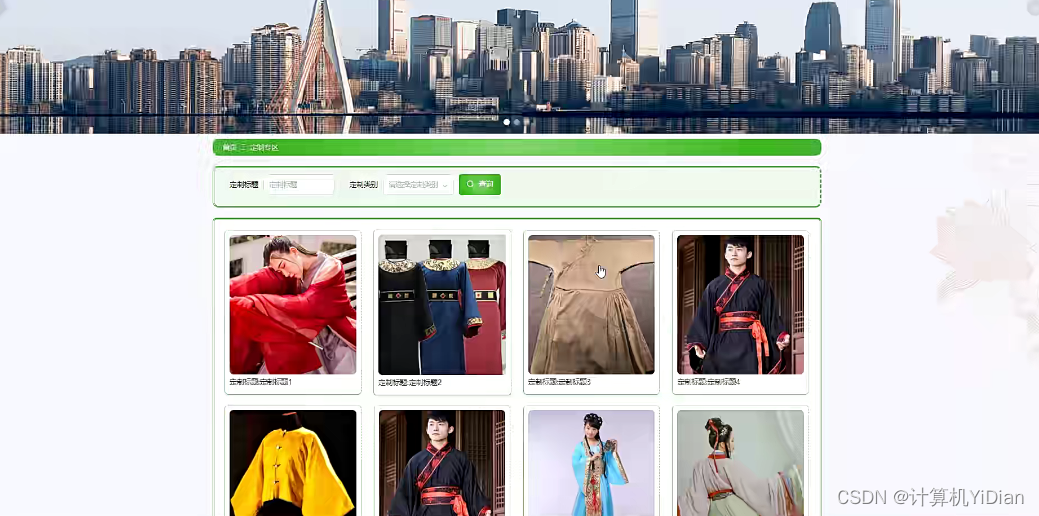Click the caption 定制标题:定制标题2

pos(410,382)
